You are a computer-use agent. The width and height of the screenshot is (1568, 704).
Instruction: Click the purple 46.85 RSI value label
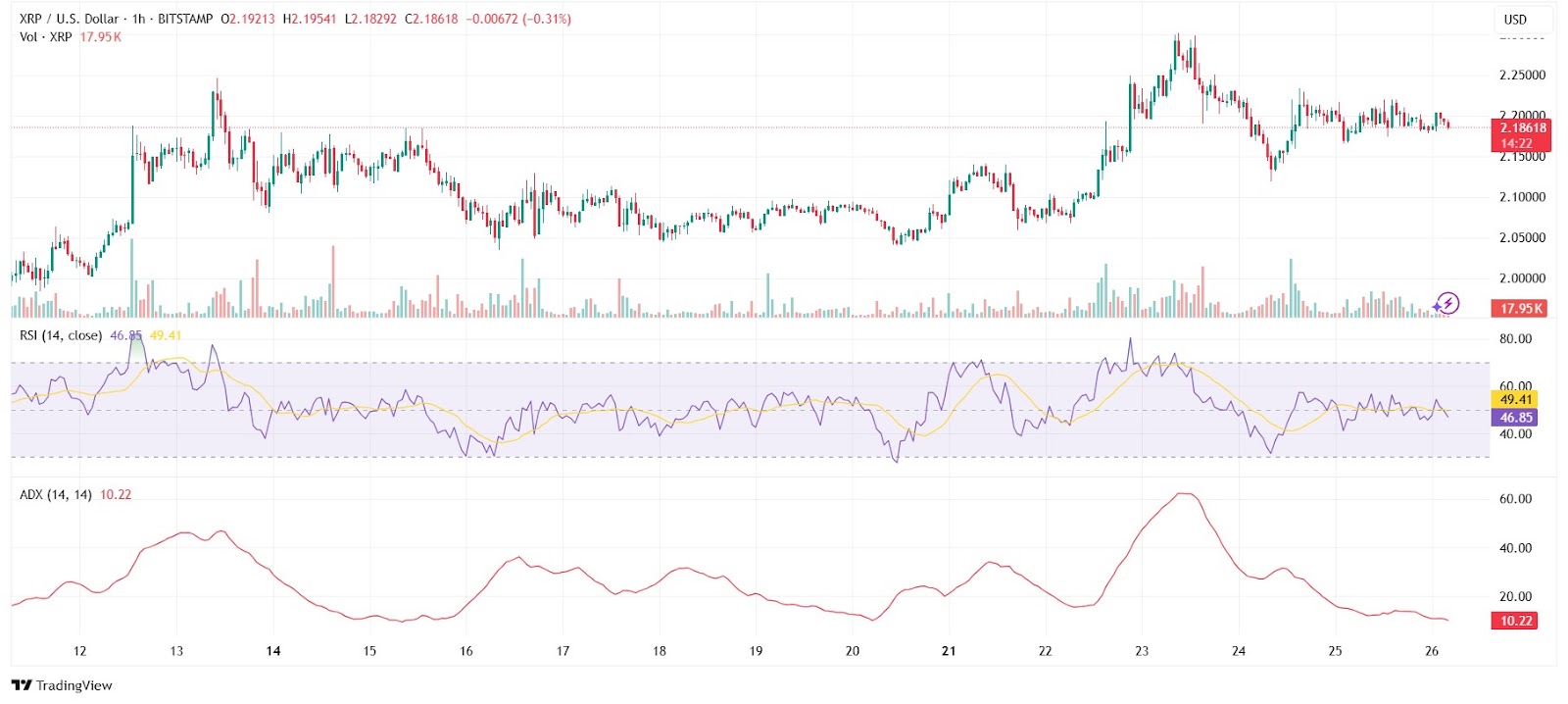(1516, 418)
